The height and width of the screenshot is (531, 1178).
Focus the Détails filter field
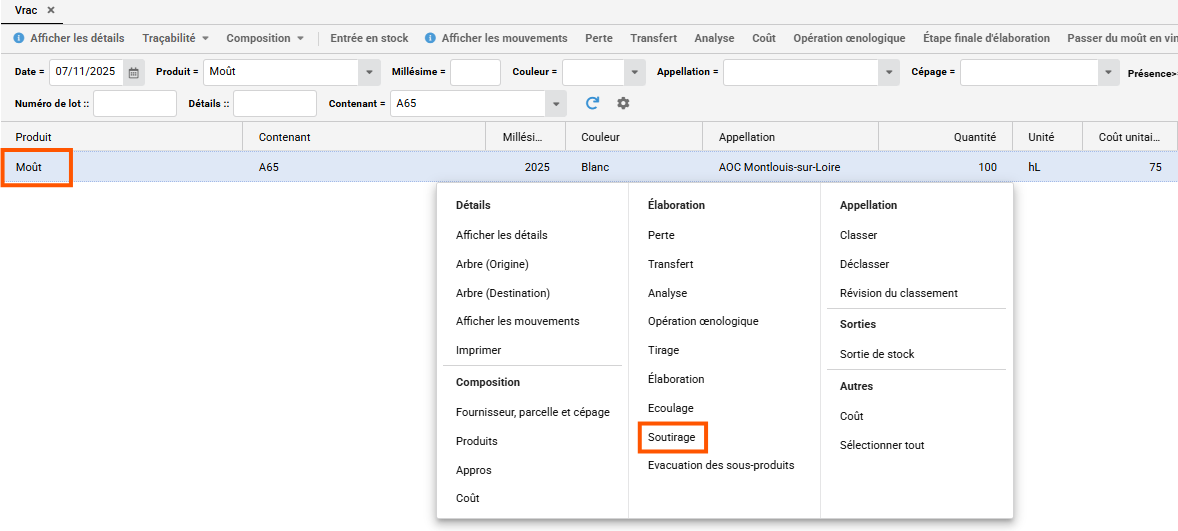[275, 104]
